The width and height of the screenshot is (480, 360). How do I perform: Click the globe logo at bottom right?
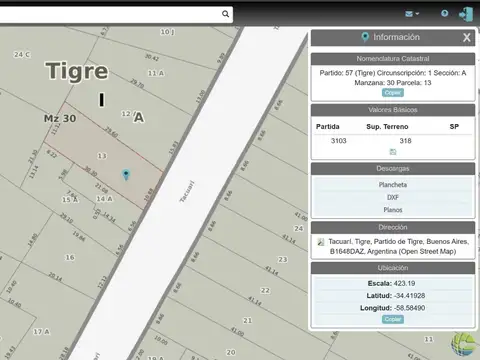(464, 344)
